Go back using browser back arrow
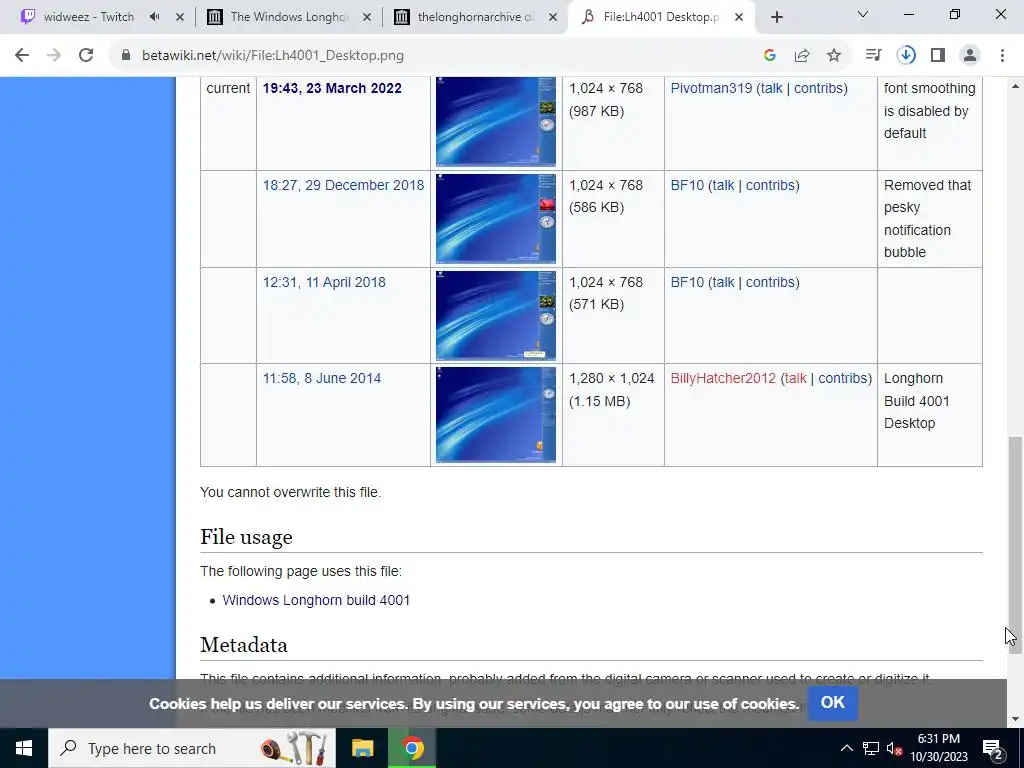 pyautogui.click(x=22, y=56)
